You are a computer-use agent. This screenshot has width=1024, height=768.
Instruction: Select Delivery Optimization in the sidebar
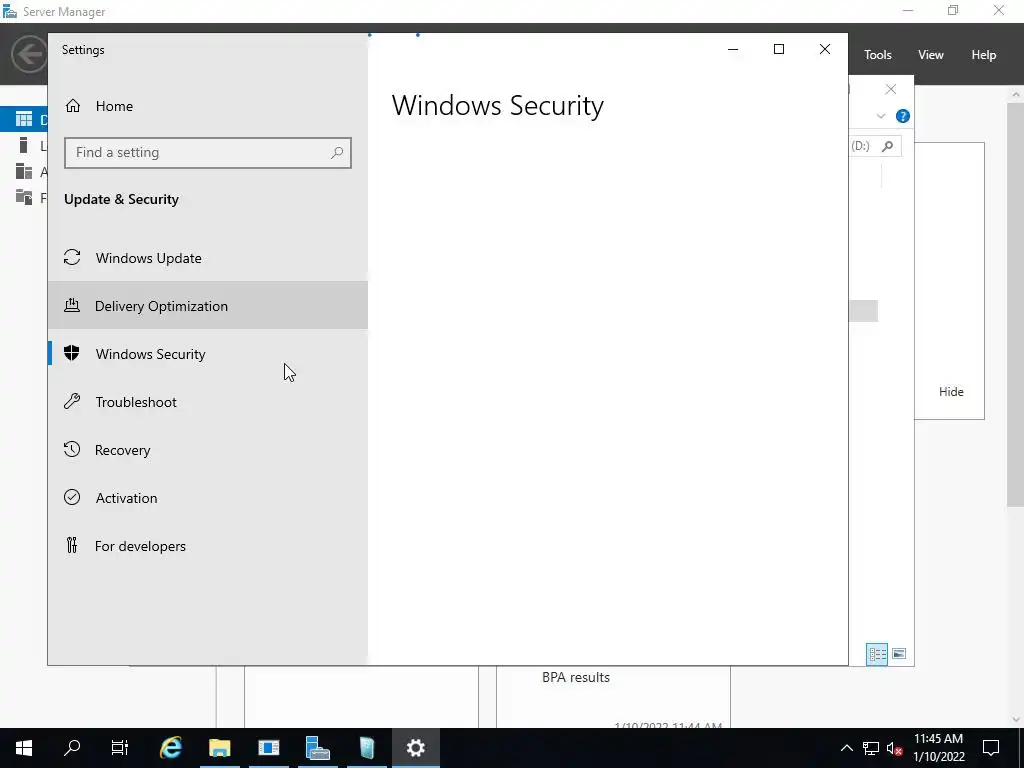(x=208, y=306)
